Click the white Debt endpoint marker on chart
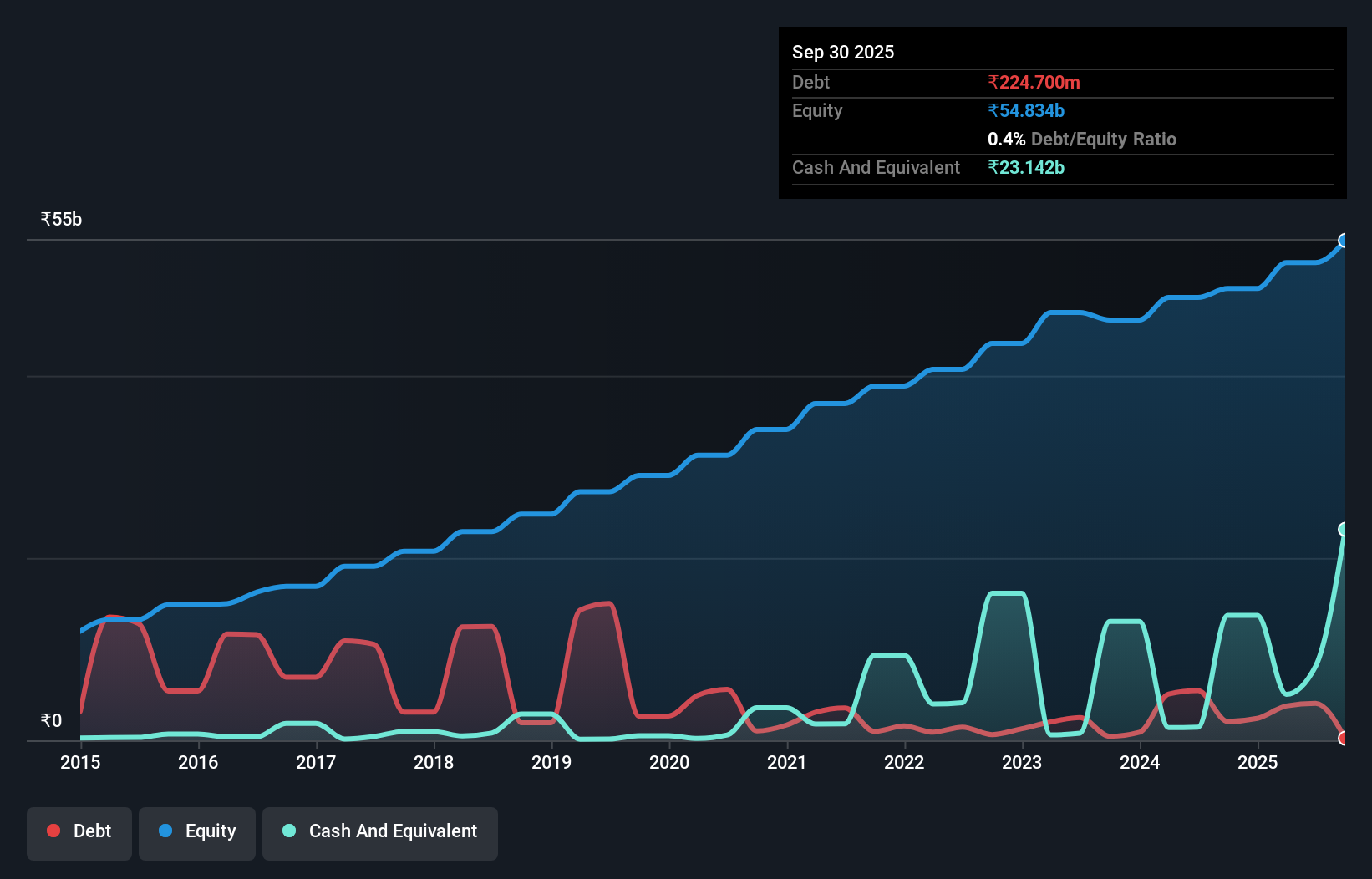The width and height of the screenshot is (1372, 879). [1344, 738]
